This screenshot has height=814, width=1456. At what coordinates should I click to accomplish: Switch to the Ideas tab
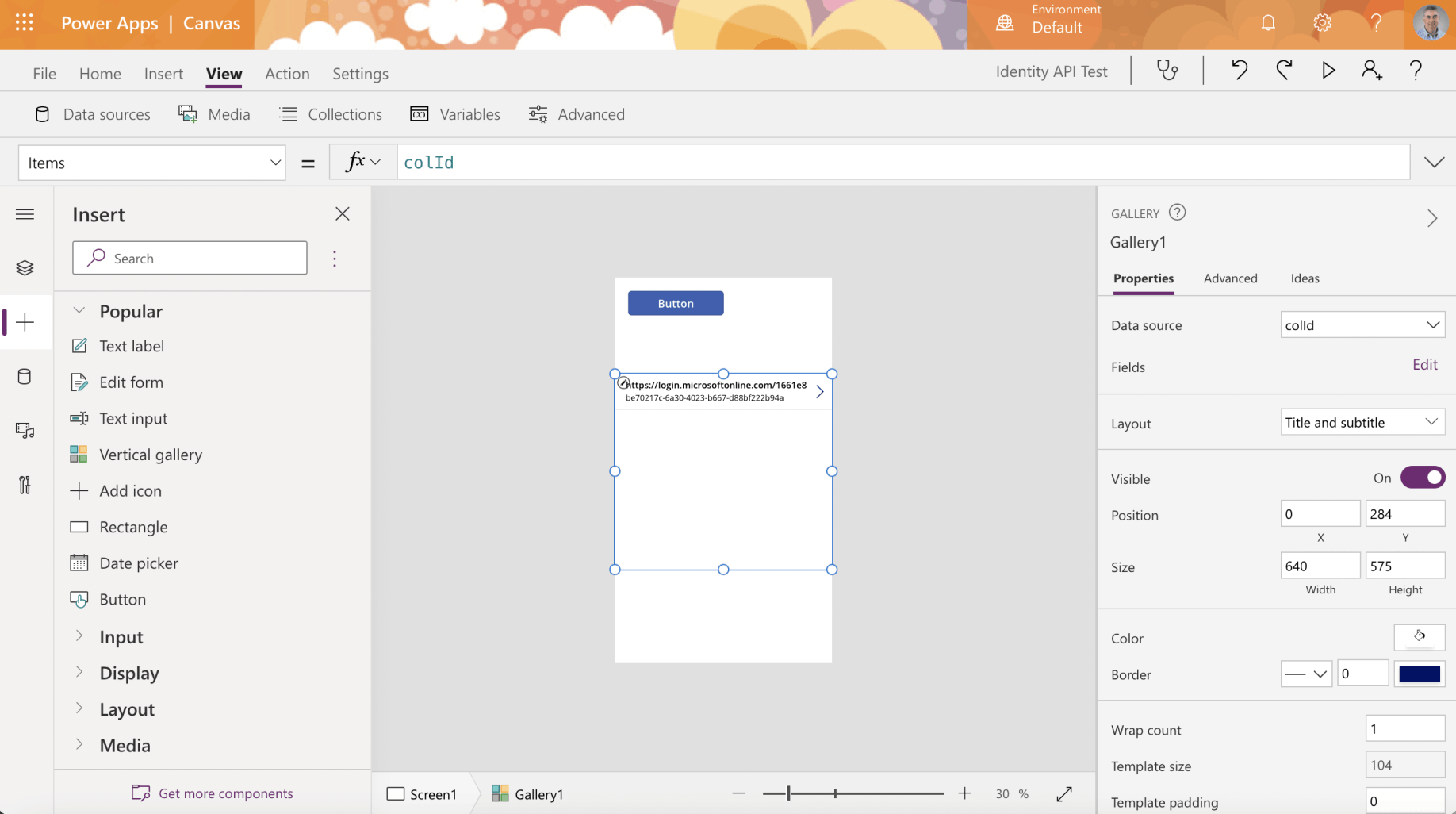coord(1305,278)
